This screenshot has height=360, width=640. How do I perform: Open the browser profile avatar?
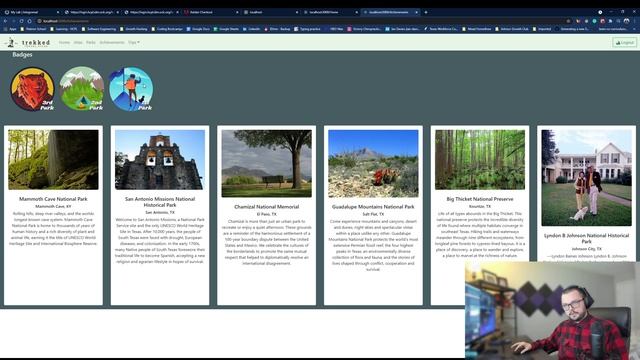627,21
